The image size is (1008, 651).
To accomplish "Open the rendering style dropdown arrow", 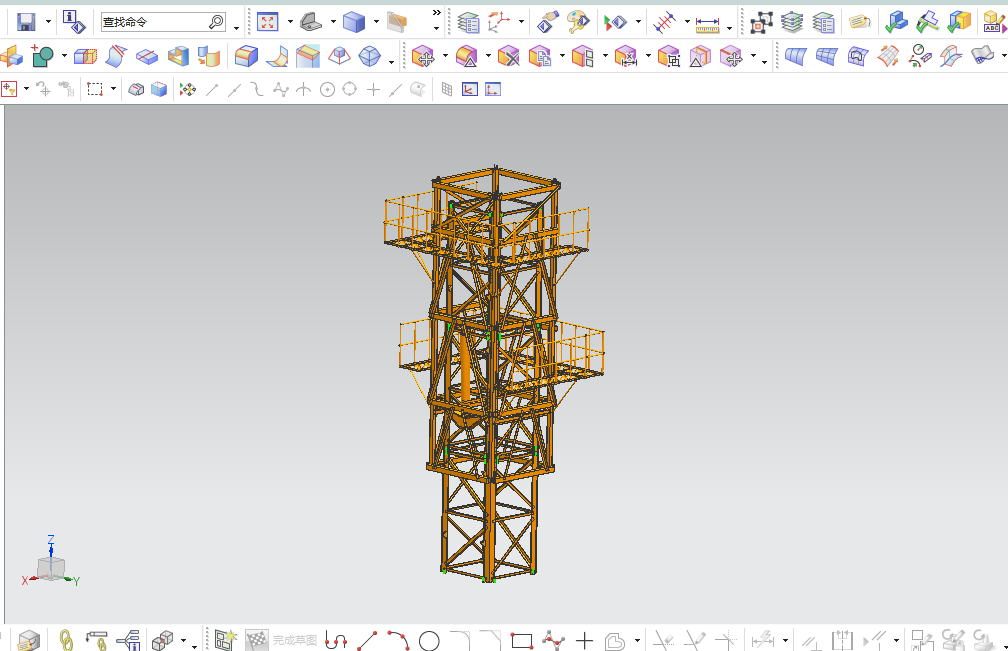I will click(376, 22).
